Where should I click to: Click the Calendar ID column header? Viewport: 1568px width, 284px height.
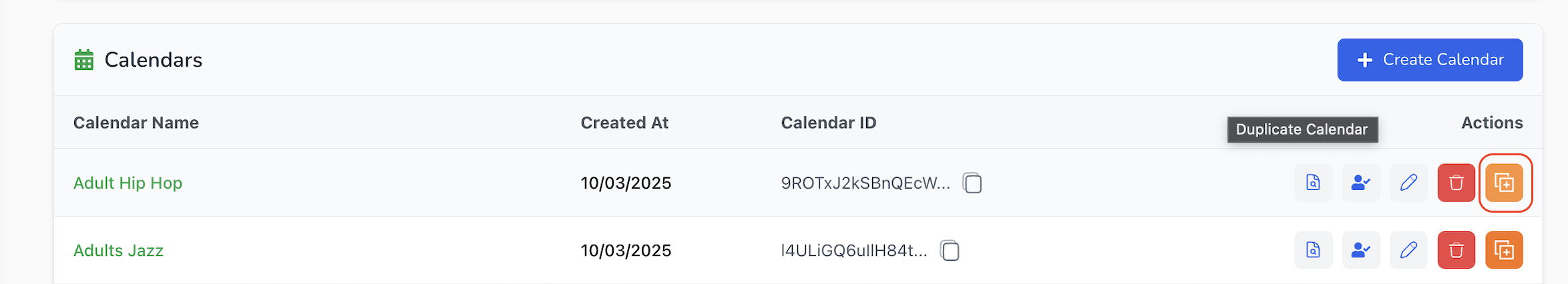coord(829,123)
